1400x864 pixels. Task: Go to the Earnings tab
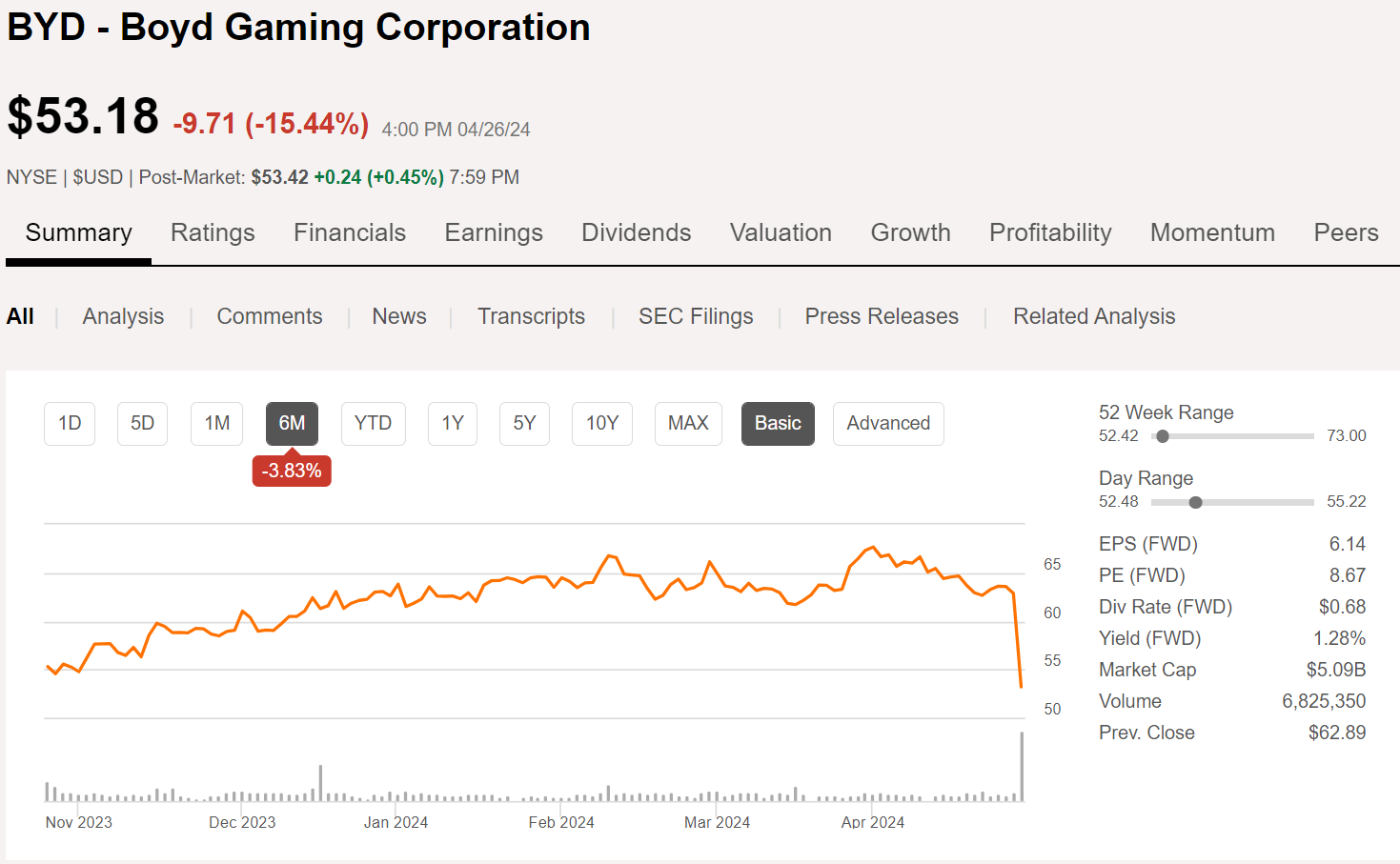click(x=493, y=232)
